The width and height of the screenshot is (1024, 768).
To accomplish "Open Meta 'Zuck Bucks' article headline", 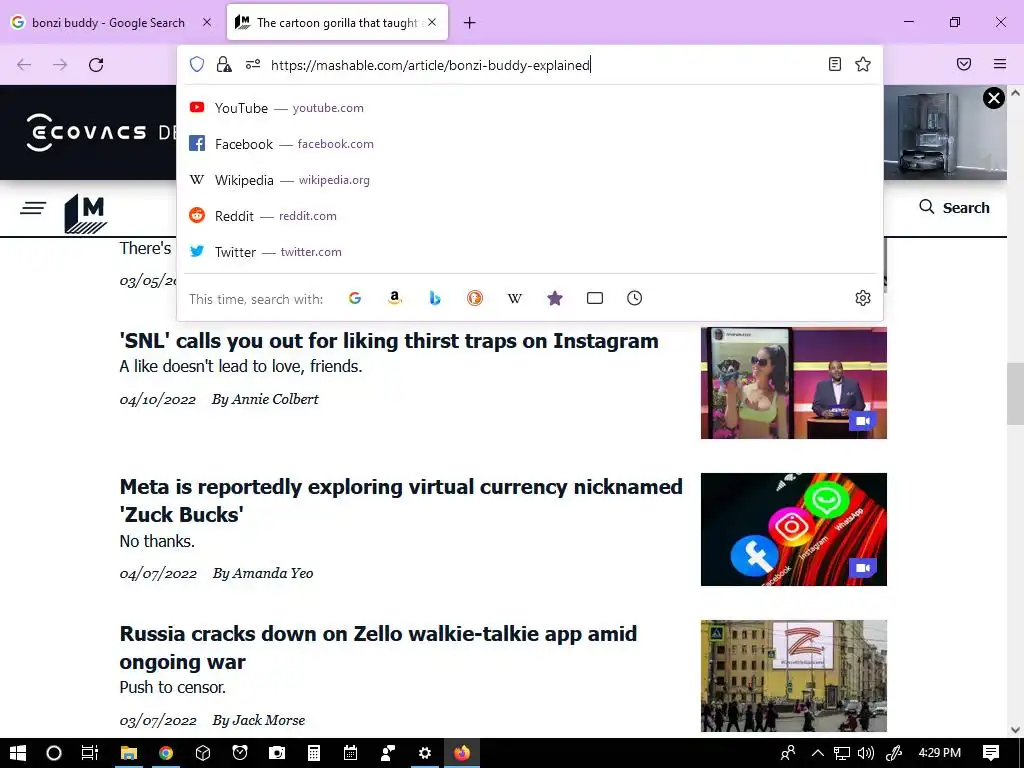I will click(x=401, y=500).
